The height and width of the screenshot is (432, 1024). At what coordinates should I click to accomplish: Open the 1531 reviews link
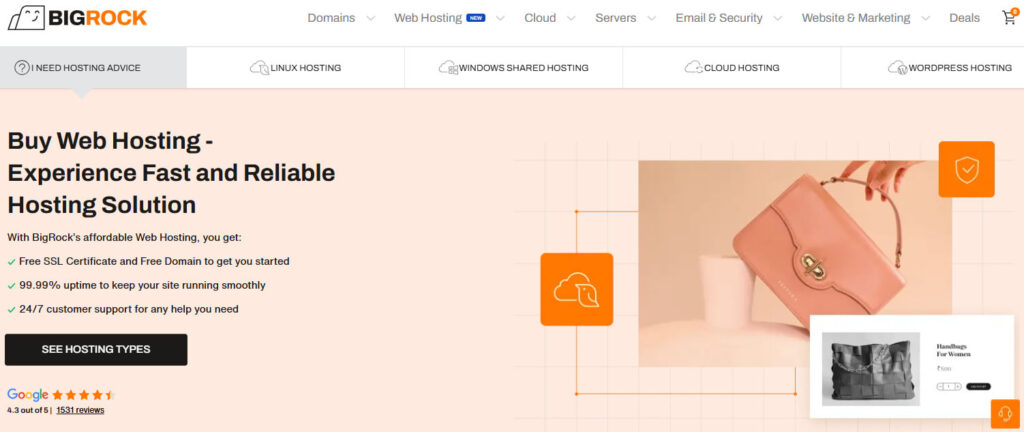tap(80, 410)
